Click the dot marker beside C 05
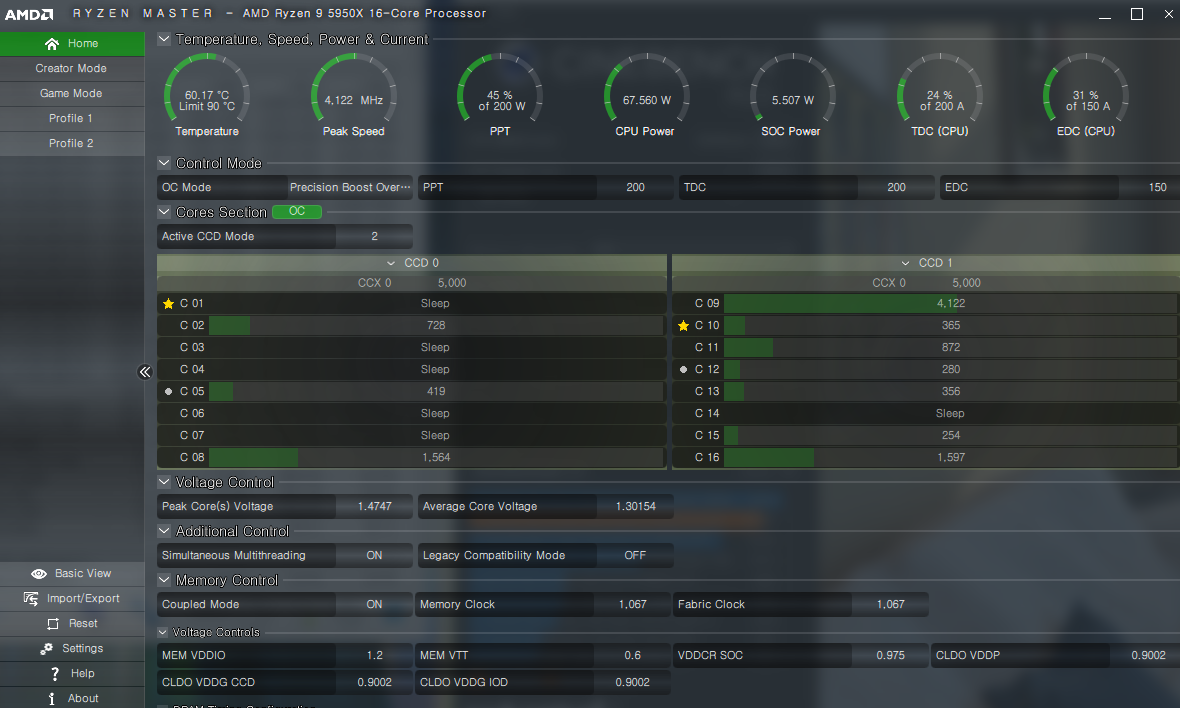 tap(169, 391)
